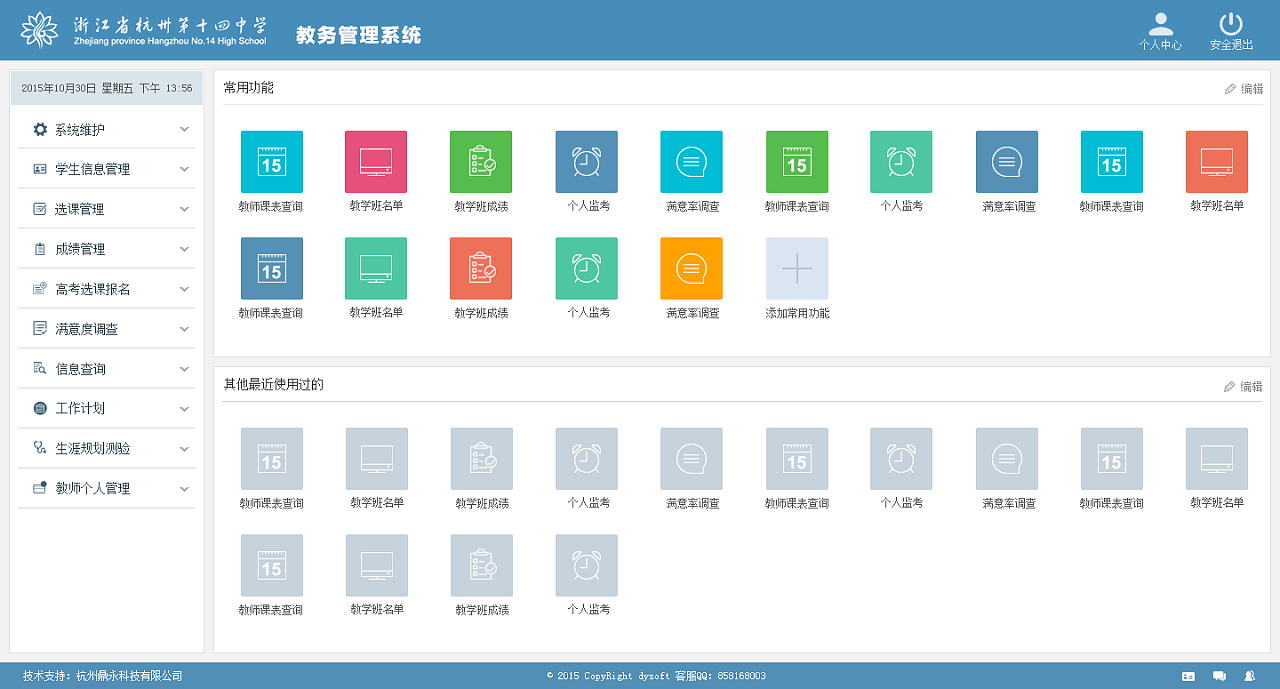
Task: Open the dark blue 教师课表查询 calendar tile
Action: (272, 268)
